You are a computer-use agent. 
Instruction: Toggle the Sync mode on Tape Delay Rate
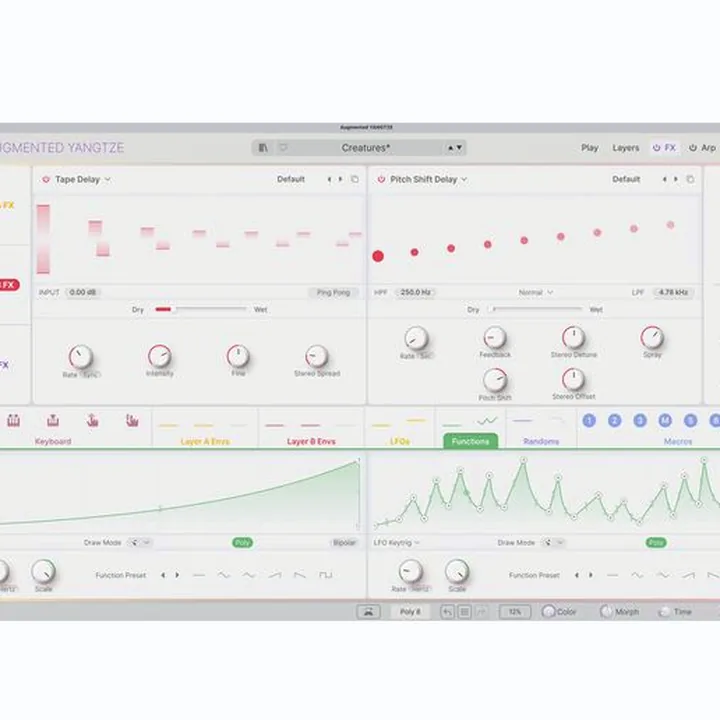(90, 375)
